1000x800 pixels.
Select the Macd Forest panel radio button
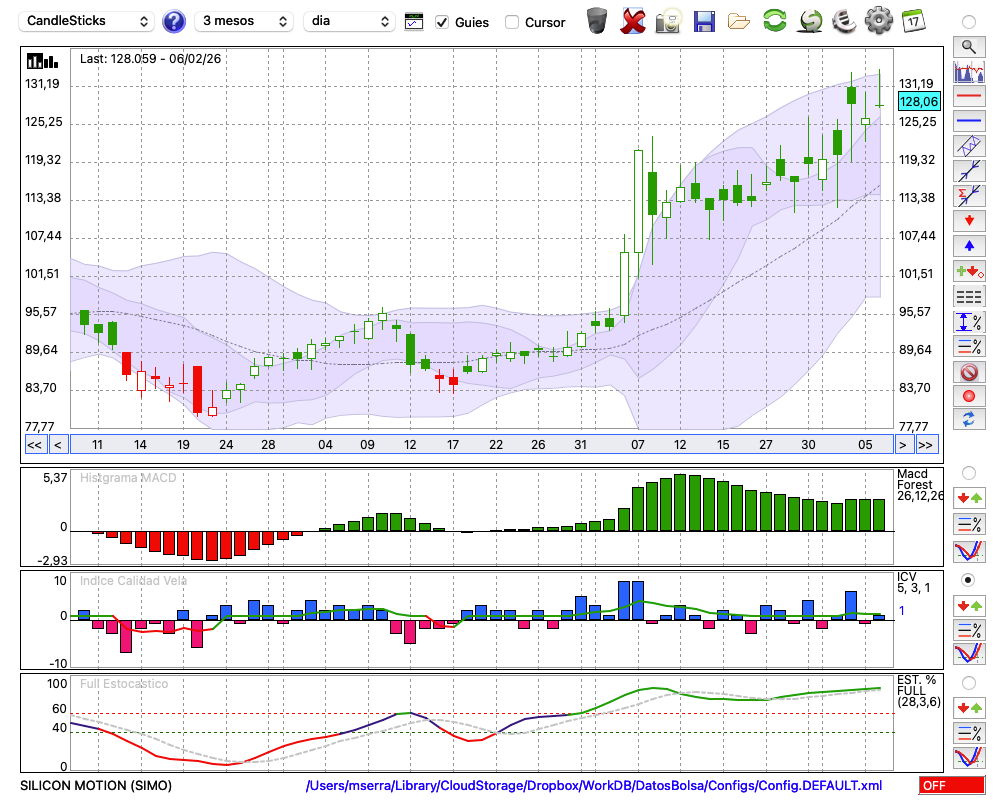tap(968, 472)
